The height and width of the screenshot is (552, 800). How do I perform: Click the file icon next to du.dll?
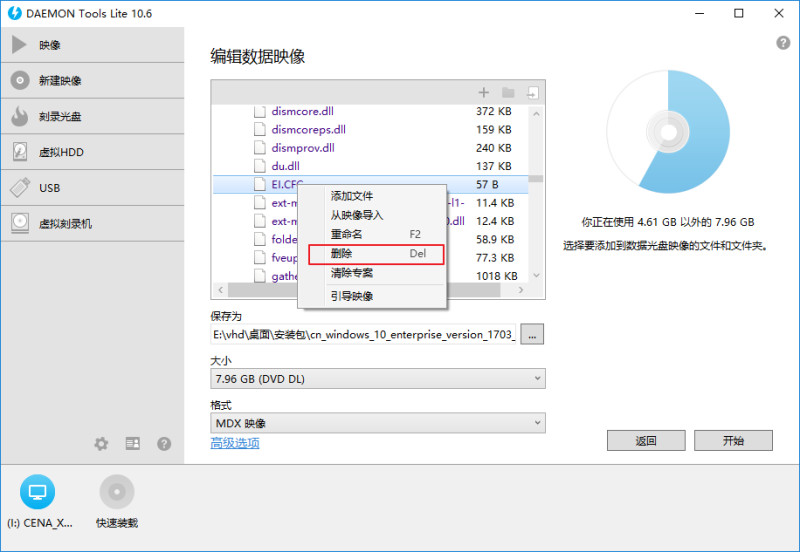[260, 166]
